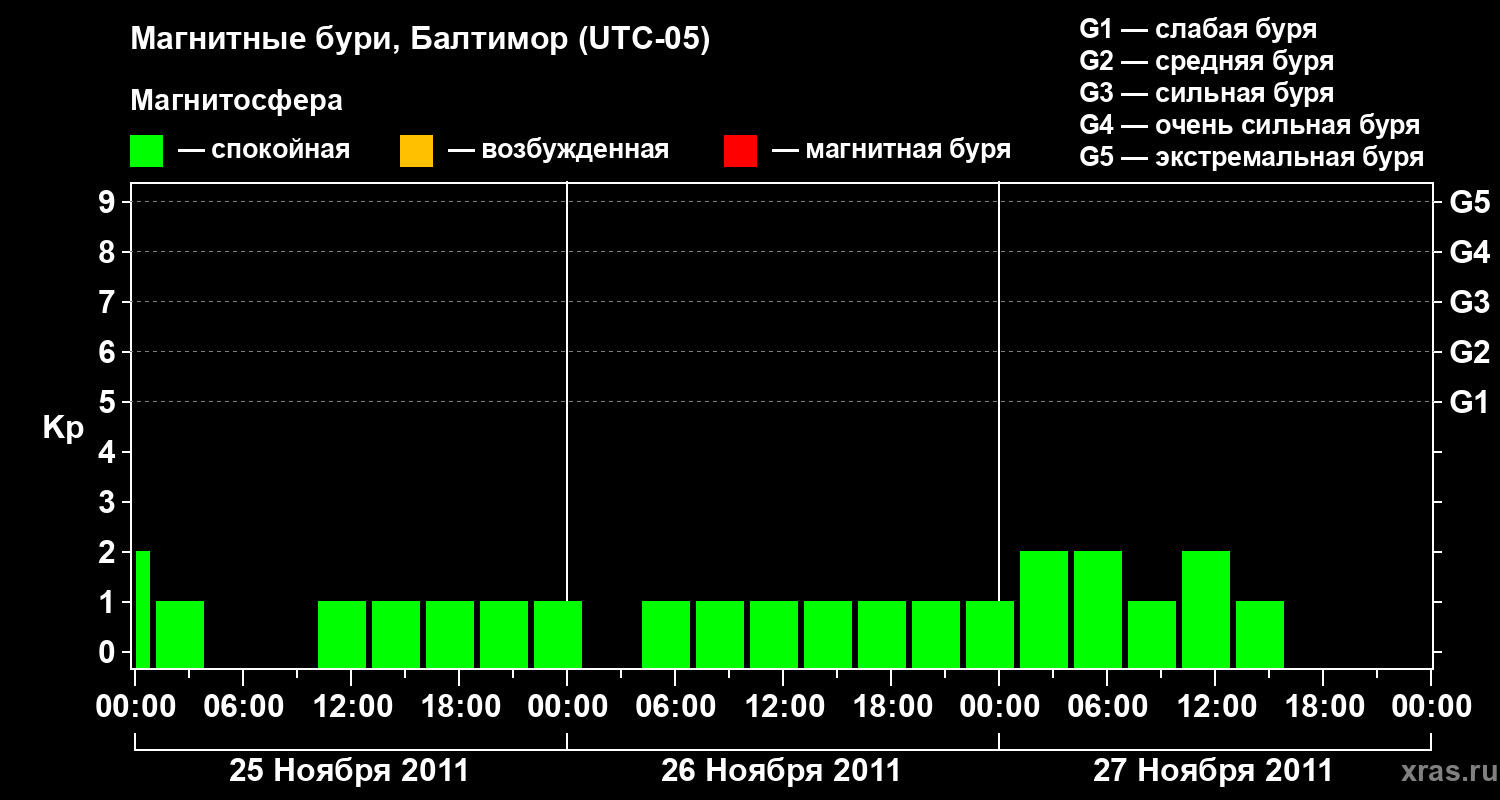Click the Kp 2 bar at 06:00 on 27 November
Screen dimensions: 1500x800
tap(1098, 609)
